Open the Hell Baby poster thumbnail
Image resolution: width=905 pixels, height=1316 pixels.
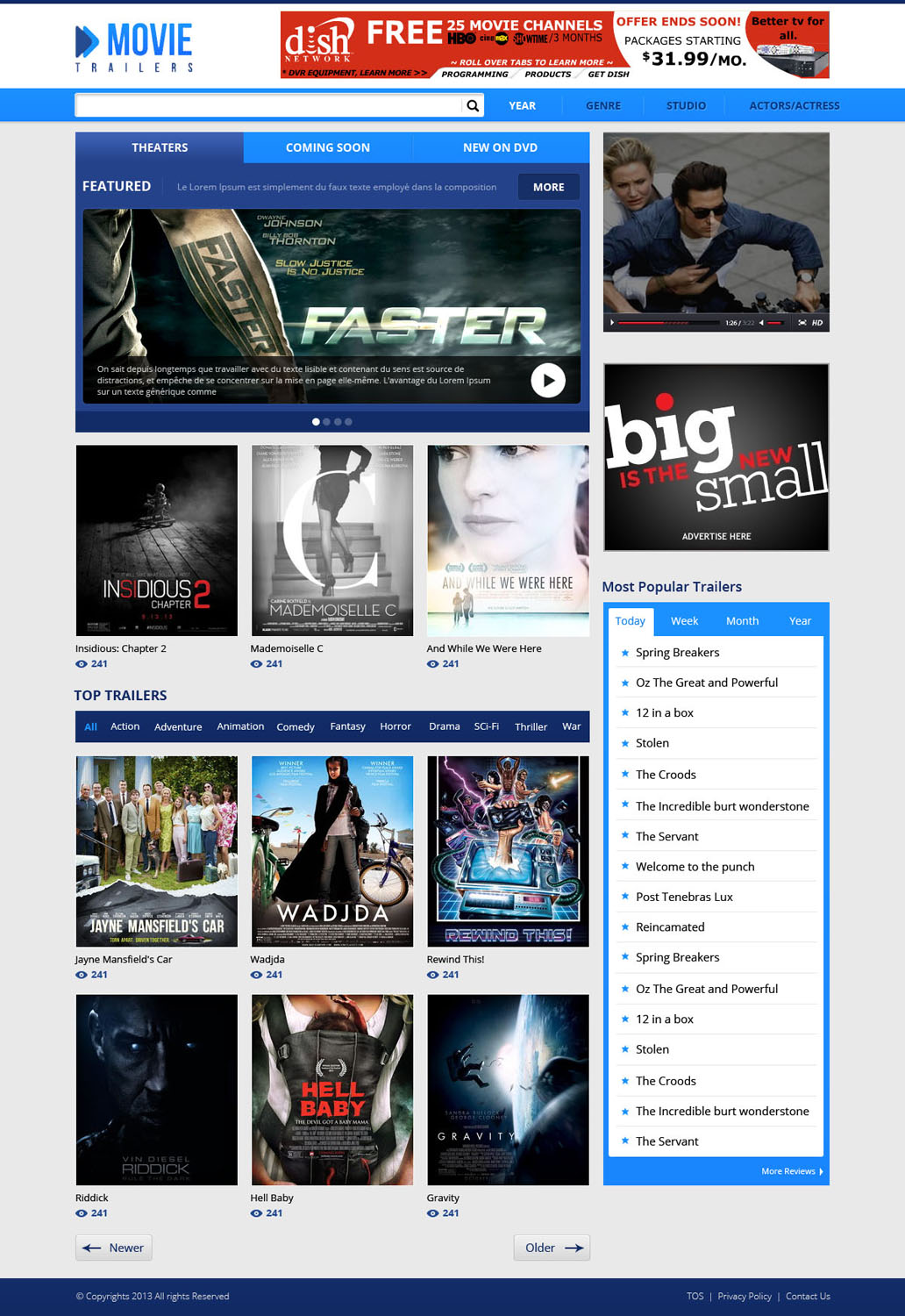click(332, 1090)
